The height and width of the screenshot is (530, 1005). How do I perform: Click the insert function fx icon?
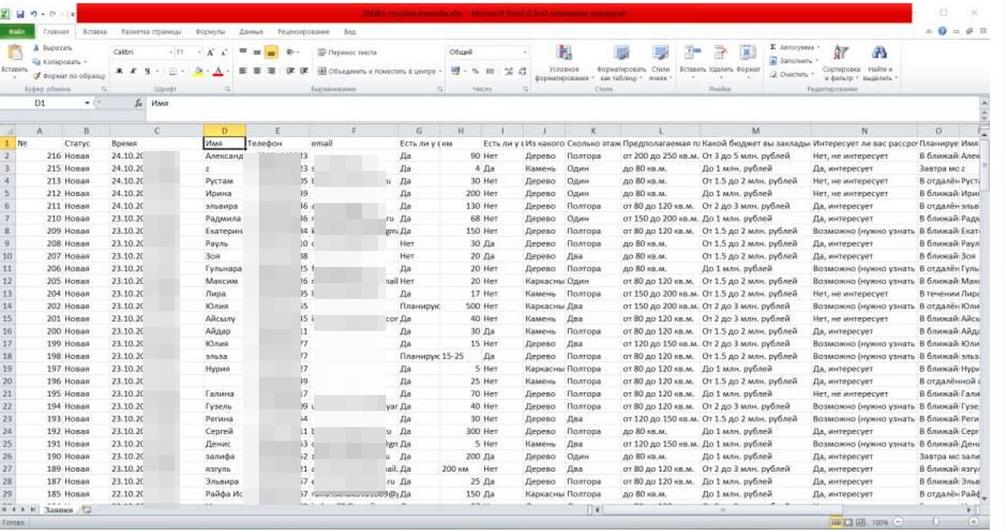click(x=138, y=103)
